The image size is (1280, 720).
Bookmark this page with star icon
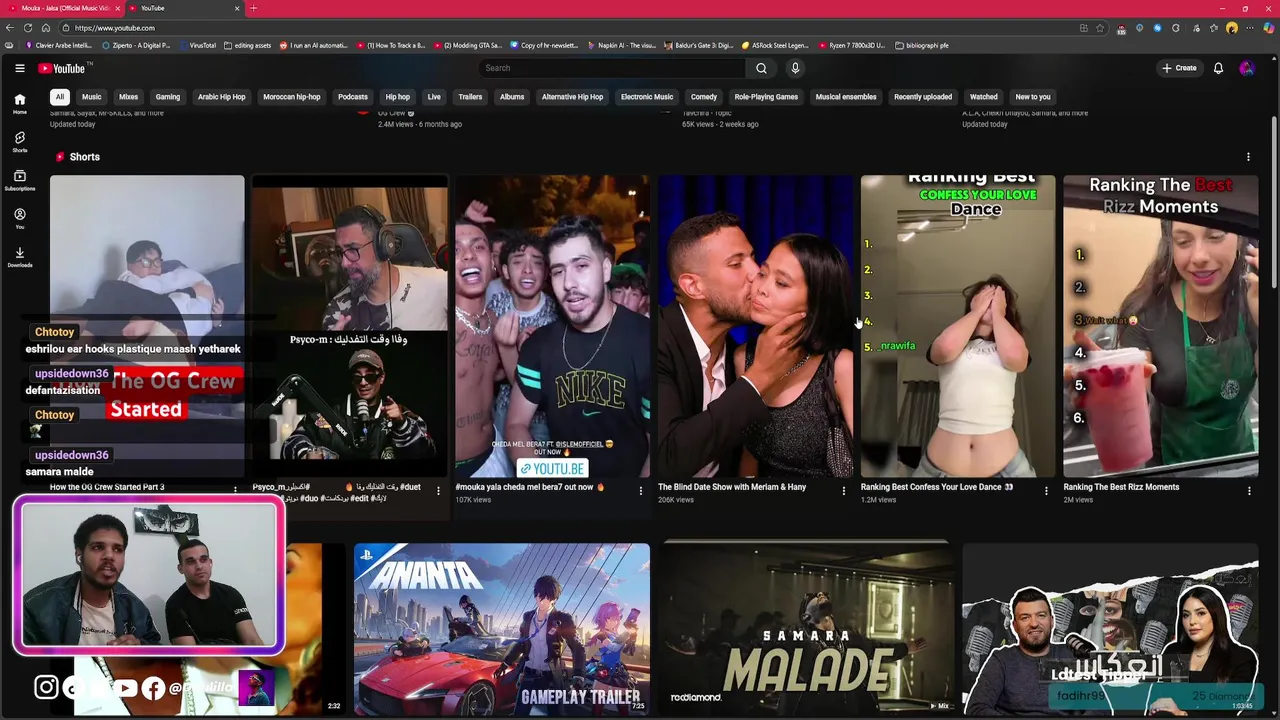click(1100, 28)
